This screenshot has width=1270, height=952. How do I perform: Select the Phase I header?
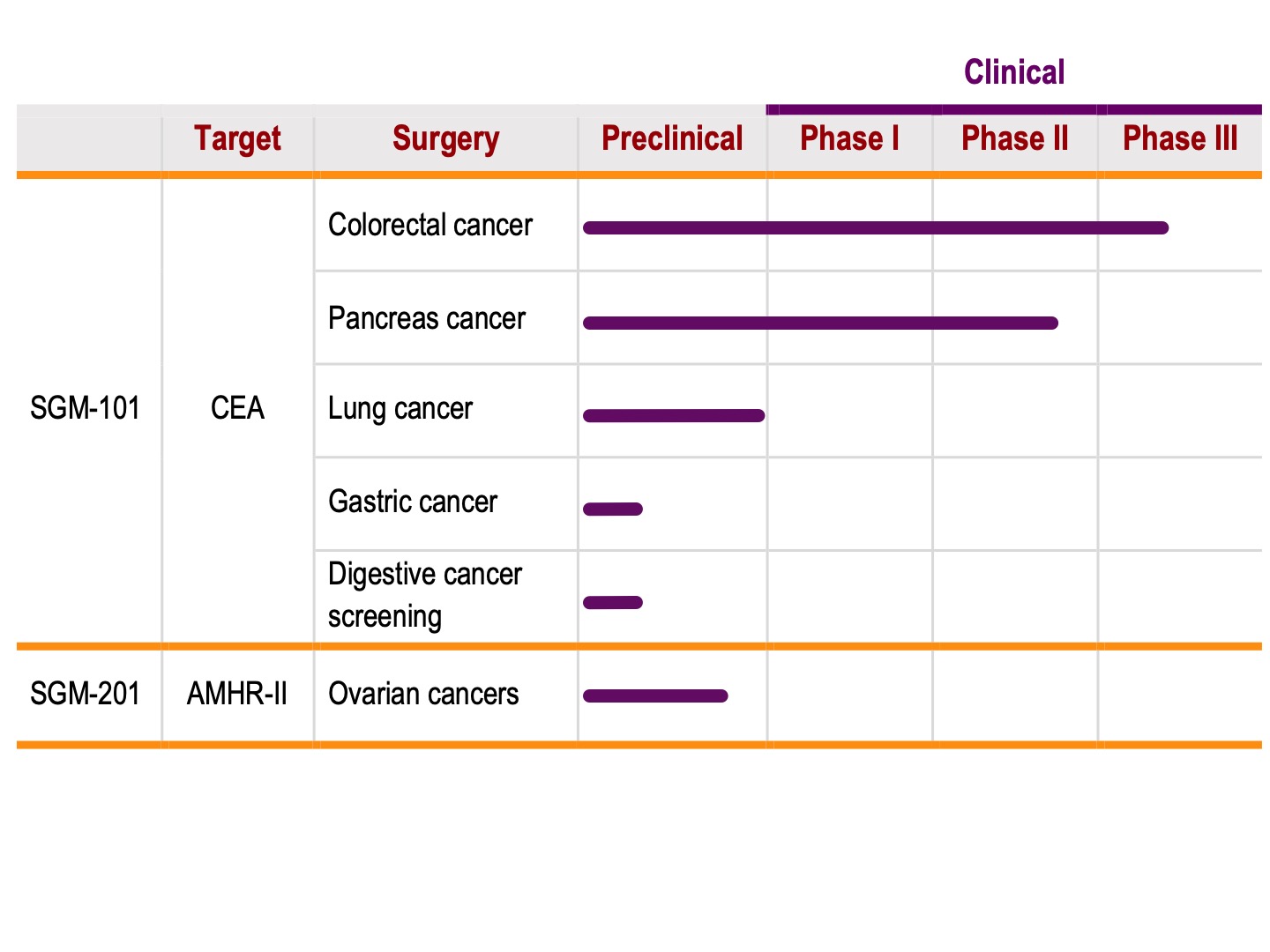849,138
